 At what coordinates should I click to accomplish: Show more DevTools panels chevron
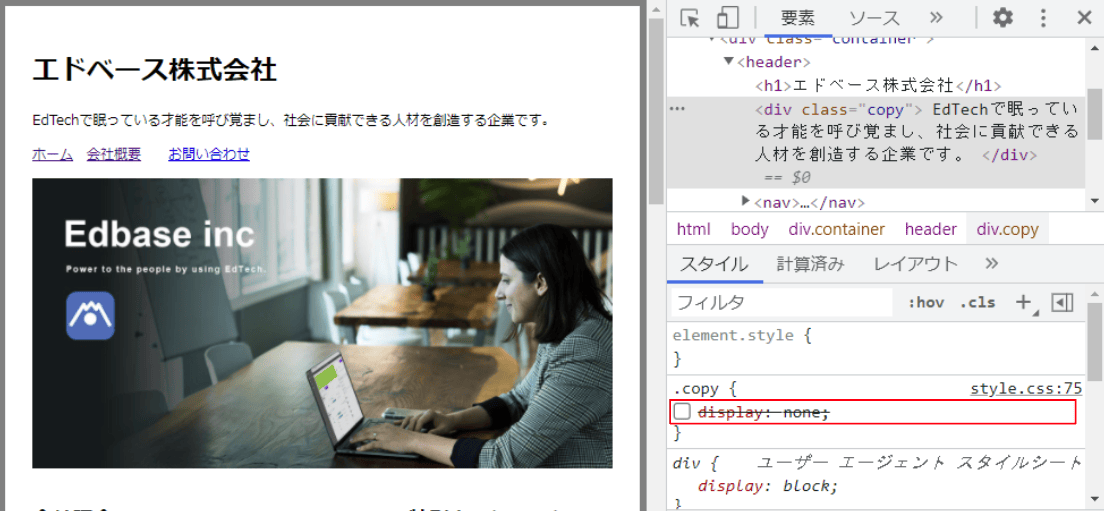pyautogui.click(x=936, y=18)
